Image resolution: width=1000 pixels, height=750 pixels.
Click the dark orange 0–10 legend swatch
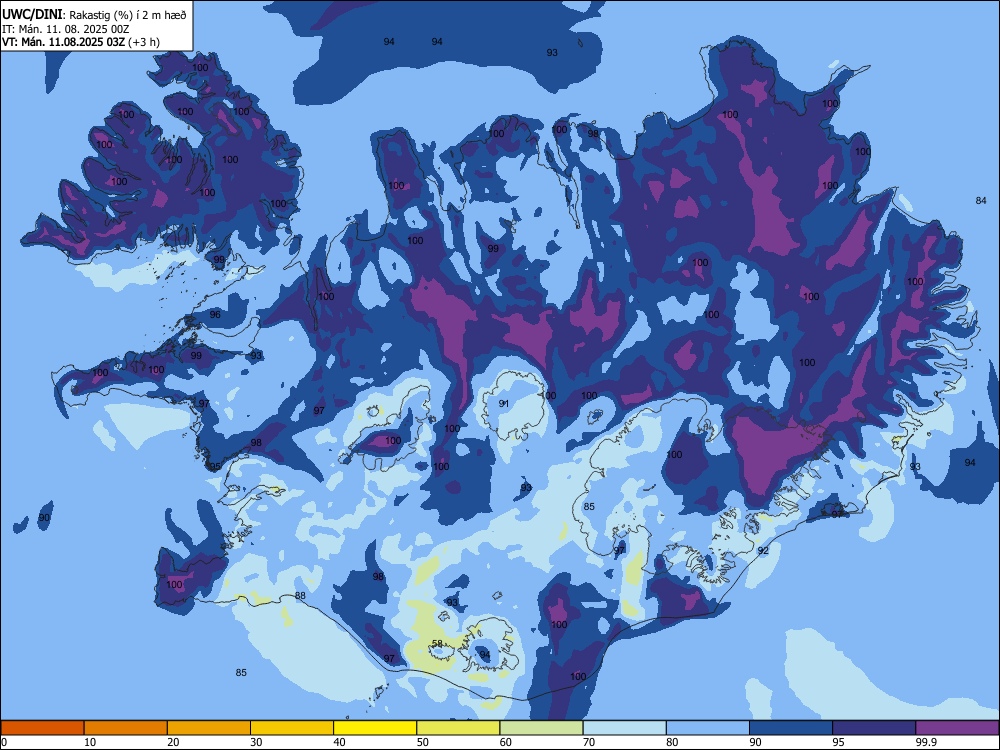pos(42,728)
